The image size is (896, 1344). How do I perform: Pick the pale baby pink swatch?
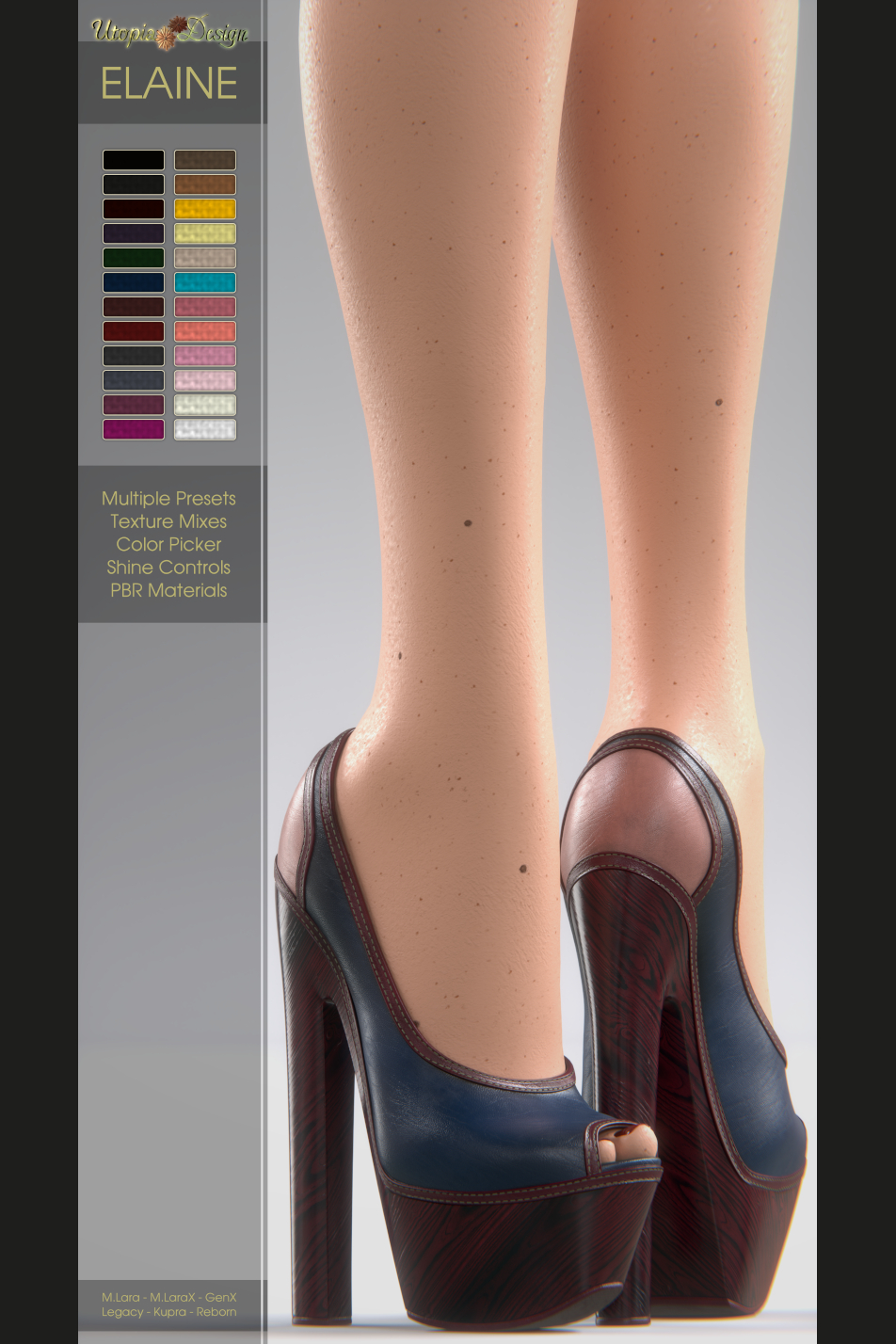pos(205,380)
